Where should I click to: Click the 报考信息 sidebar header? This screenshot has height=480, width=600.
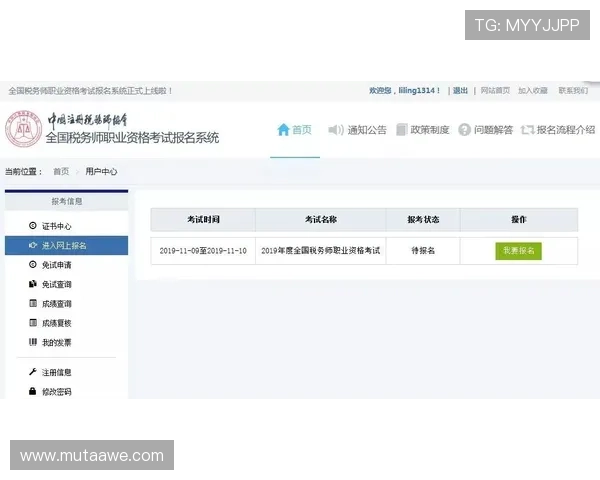tap(67, 201)
